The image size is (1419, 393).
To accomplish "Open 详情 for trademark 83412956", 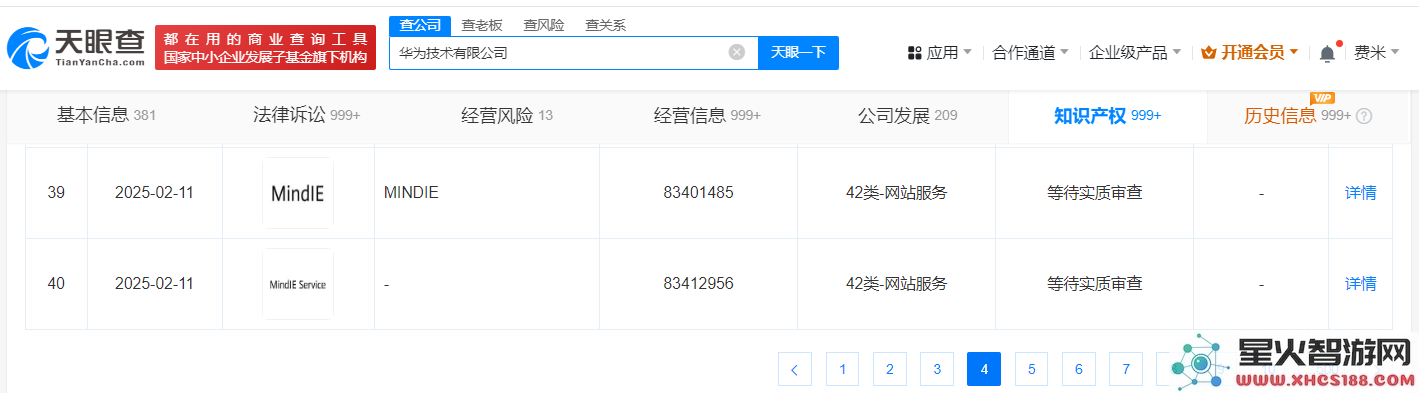I will [1360, 284].
